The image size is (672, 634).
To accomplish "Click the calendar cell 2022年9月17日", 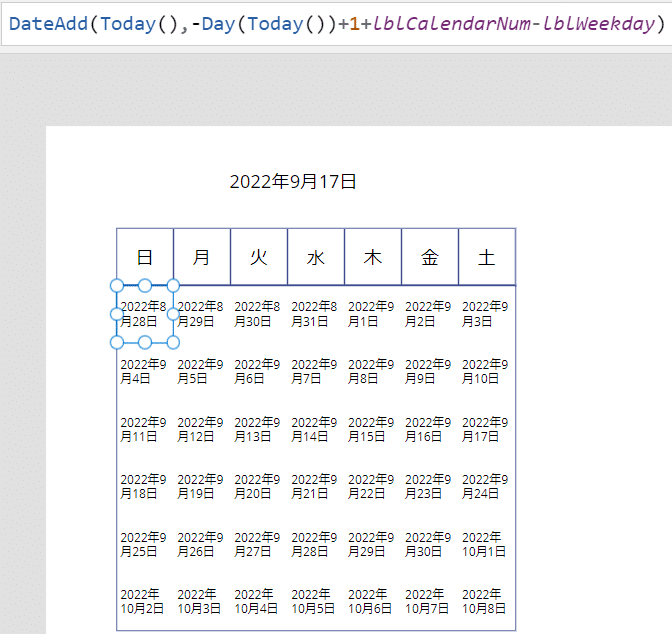I will pyautogui.click(x=487, y=430).
